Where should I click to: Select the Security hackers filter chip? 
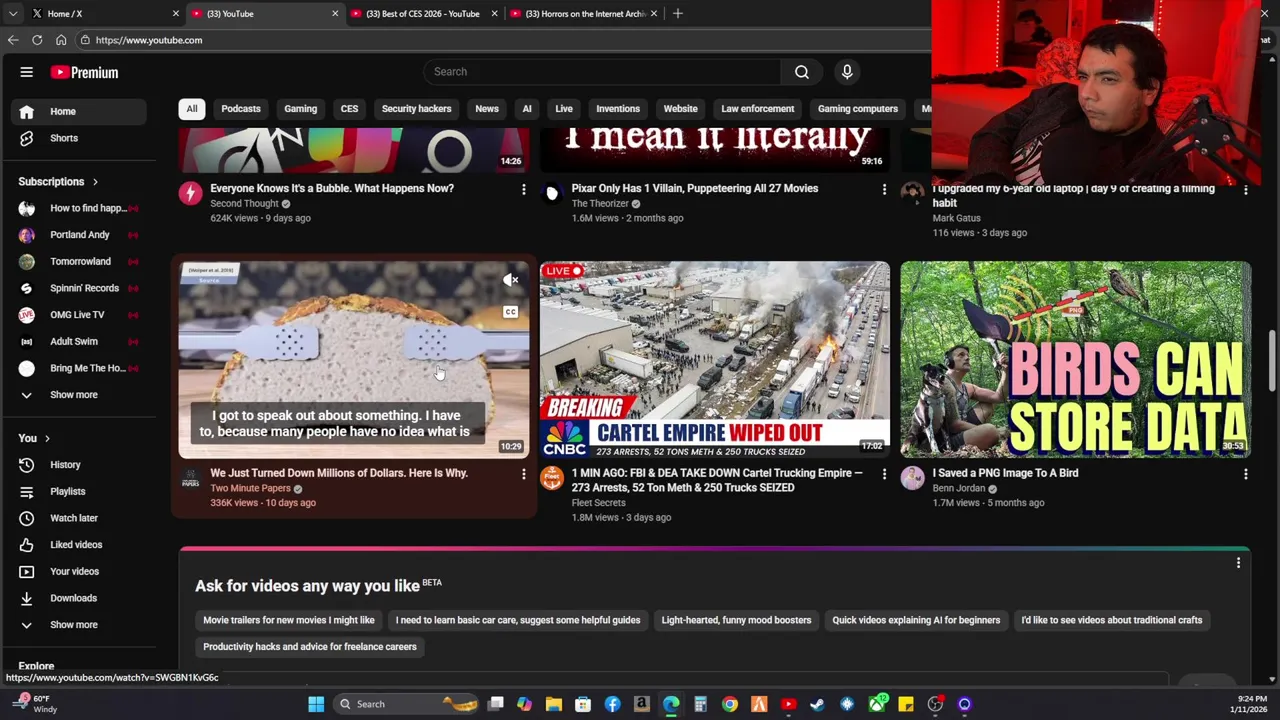coord(416,109)
